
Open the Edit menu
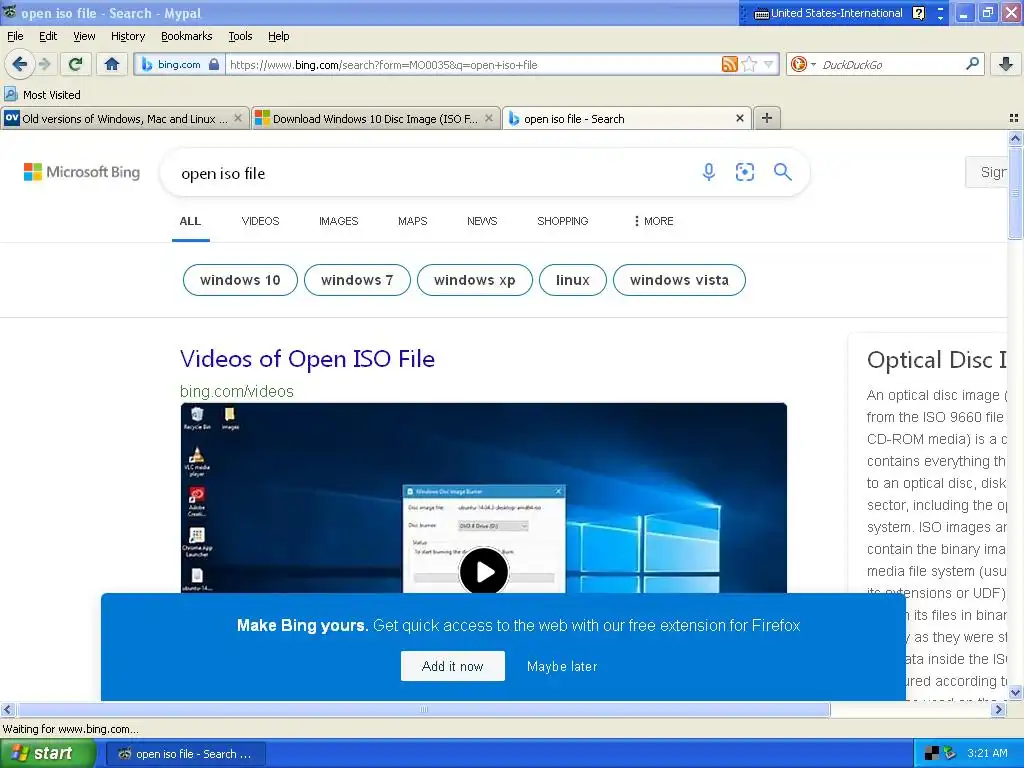click(x=48, y=36)
